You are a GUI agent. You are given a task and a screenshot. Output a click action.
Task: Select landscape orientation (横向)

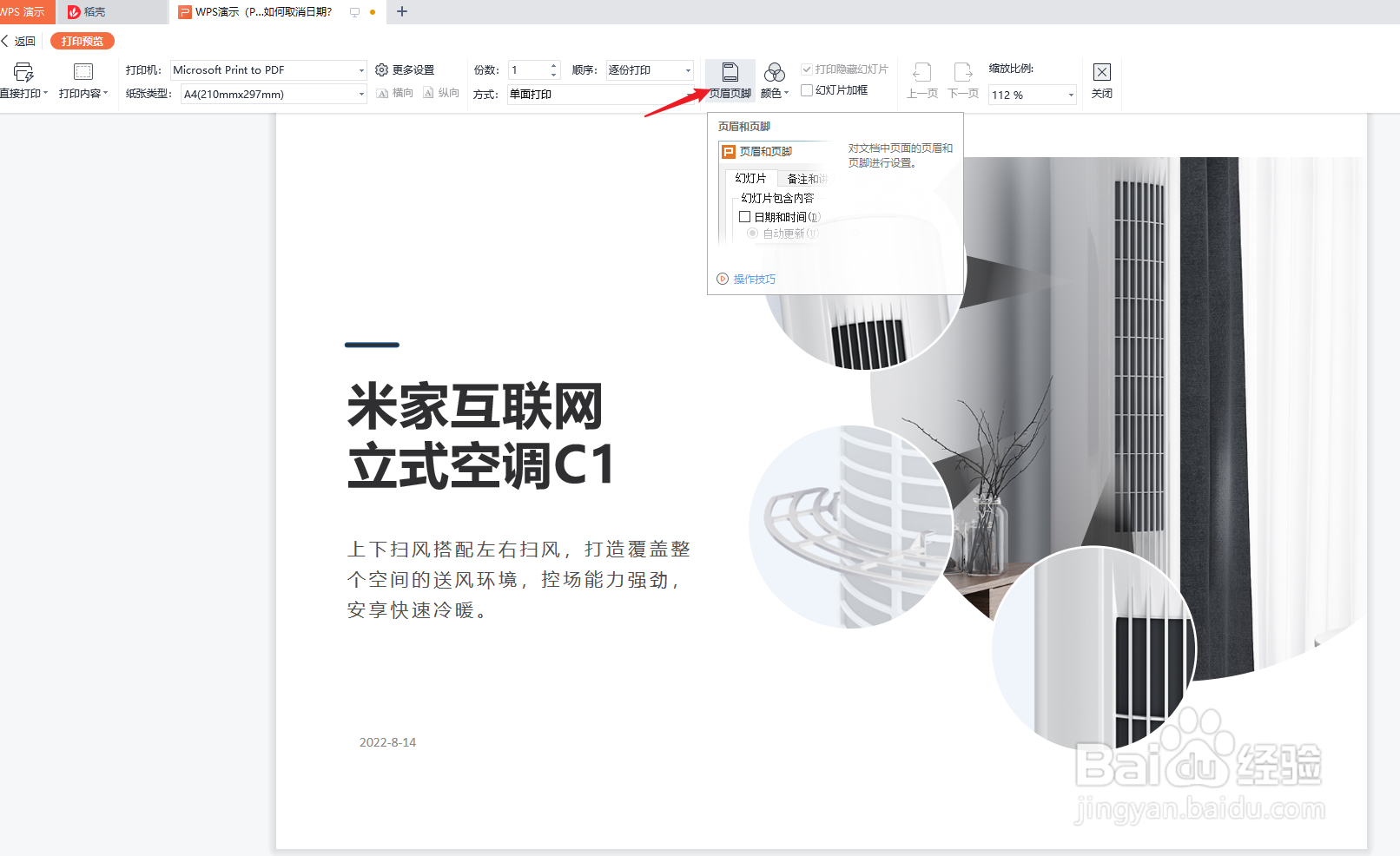click(x=394, y=93)
